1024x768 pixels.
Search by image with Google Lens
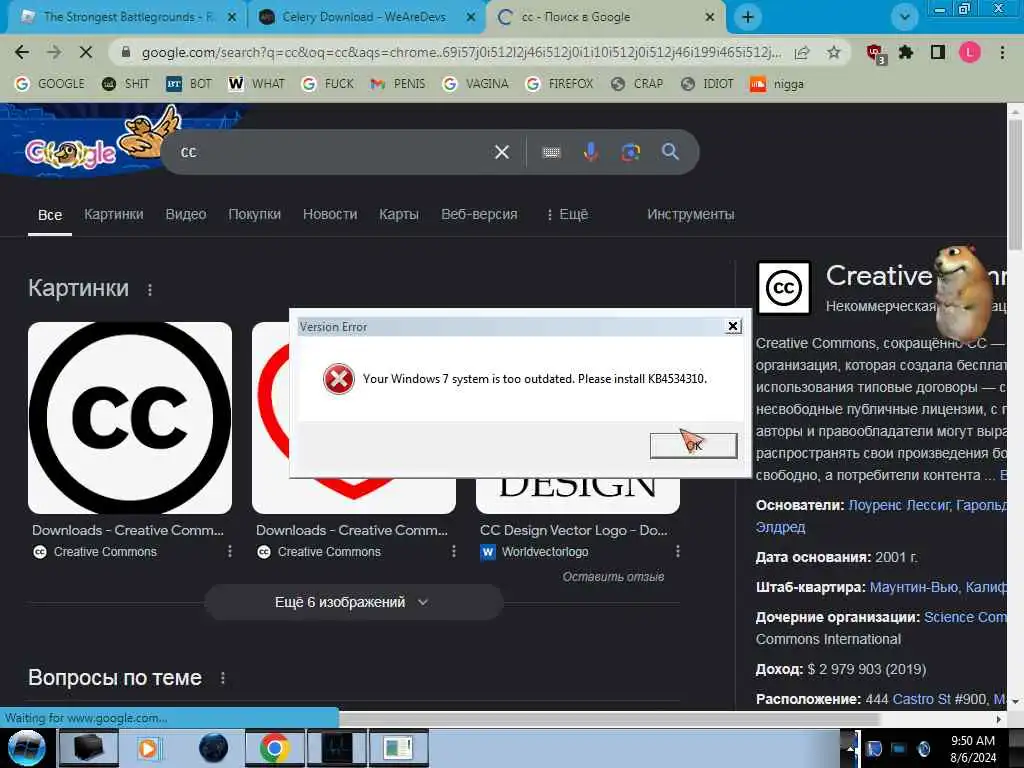click(x=630, y=152)
